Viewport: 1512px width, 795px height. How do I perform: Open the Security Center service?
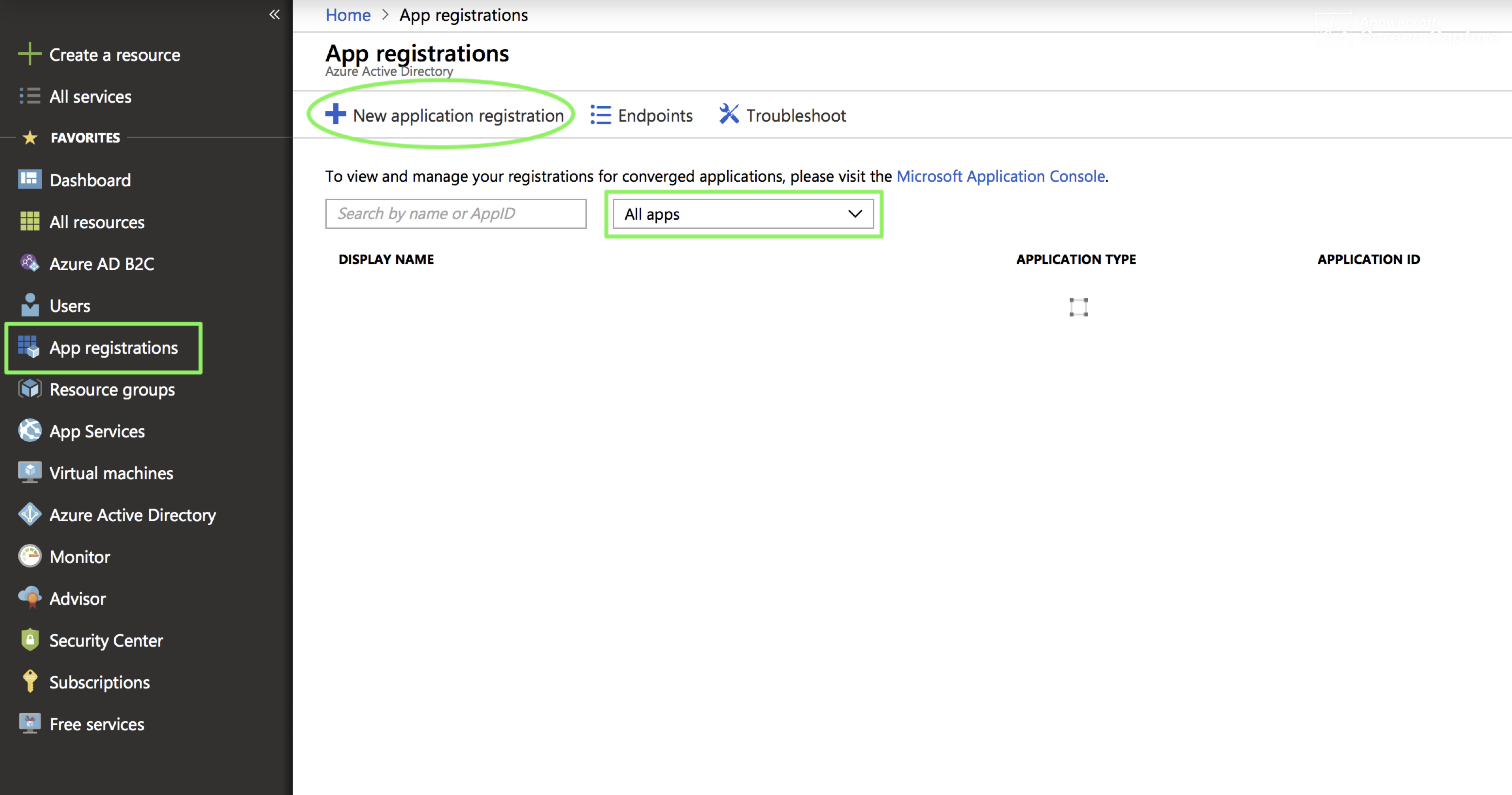[x=106, y=640]
